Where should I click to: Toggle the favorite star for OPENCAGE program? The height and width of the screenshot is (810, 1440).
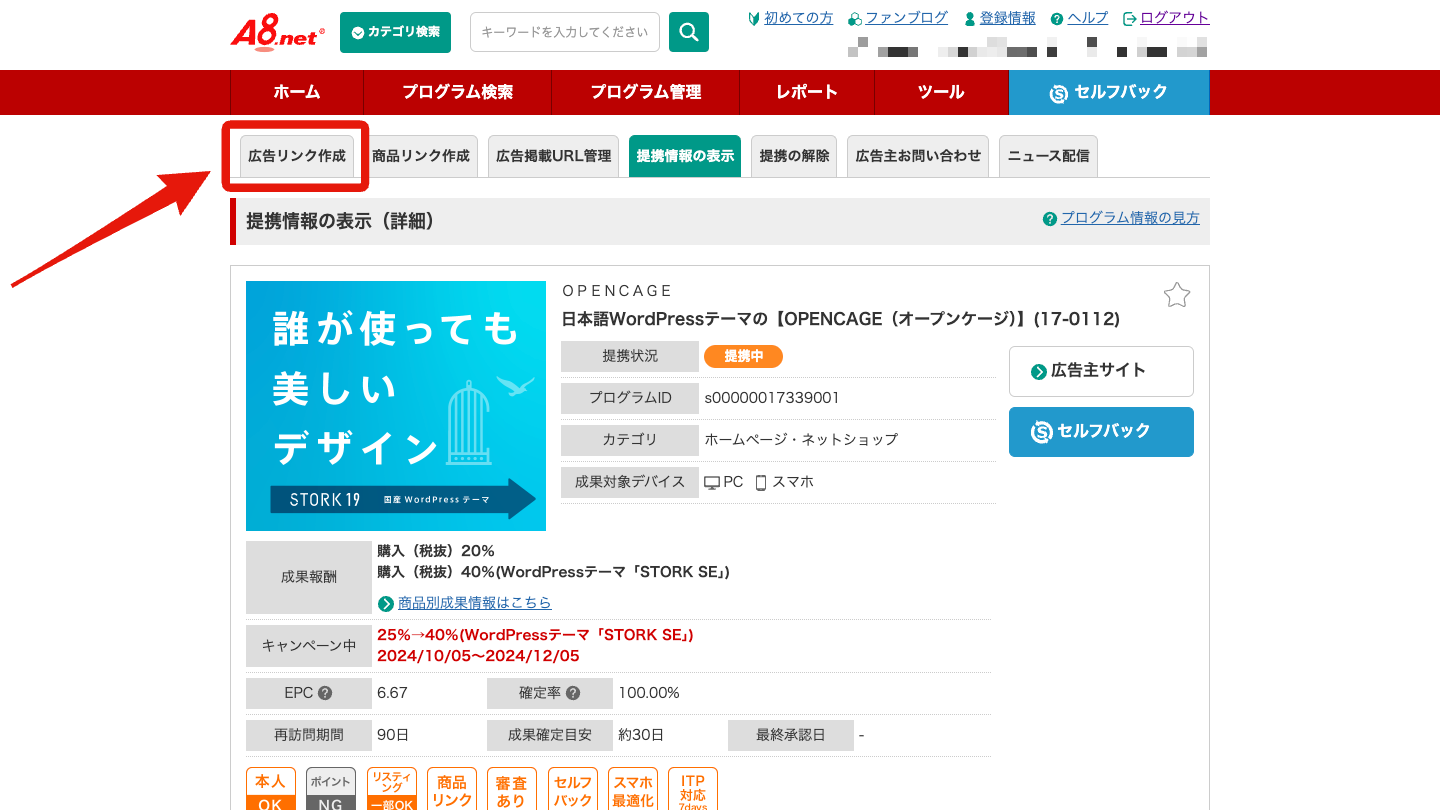1177,295
